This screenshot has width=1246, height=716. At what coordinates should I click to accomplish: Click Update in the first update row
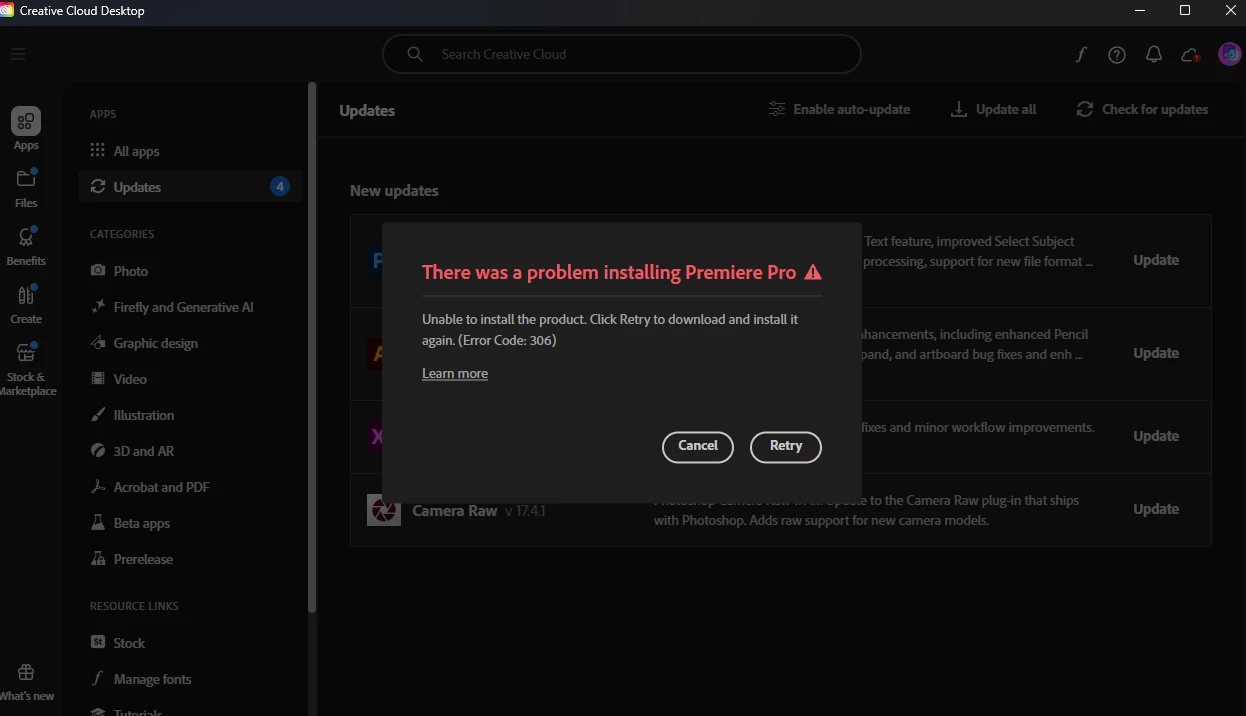pyautogui.click(x=1156, y=260)
